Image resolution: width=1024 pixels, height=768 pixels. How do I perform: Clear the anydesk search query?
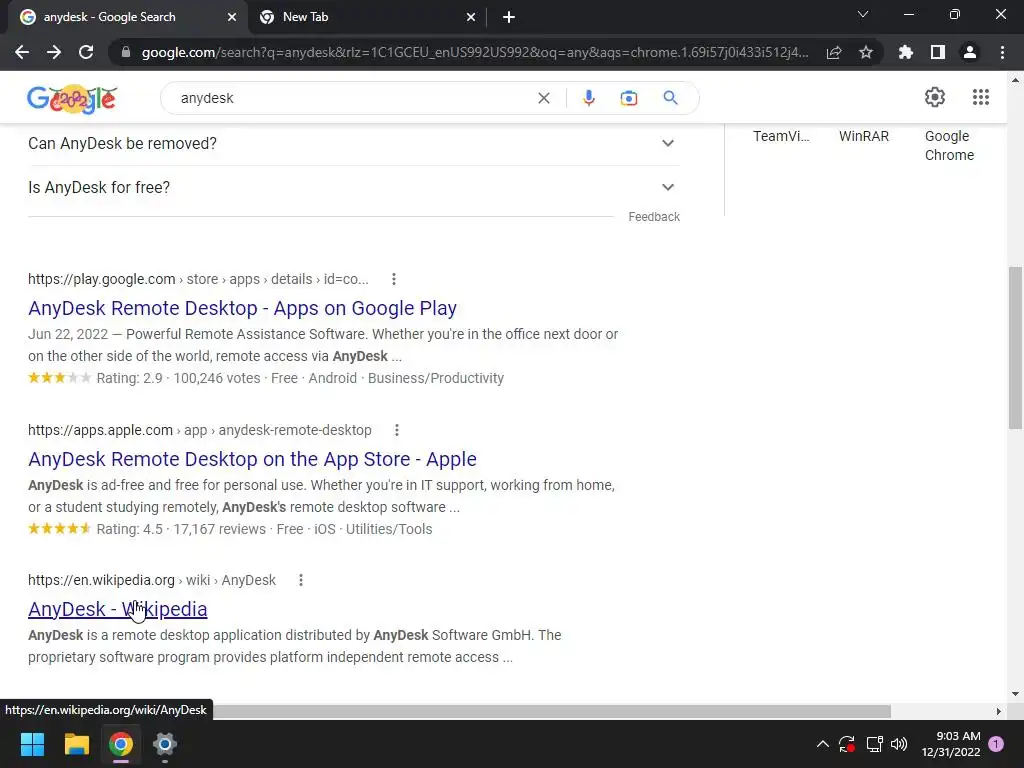coord(544,98)
